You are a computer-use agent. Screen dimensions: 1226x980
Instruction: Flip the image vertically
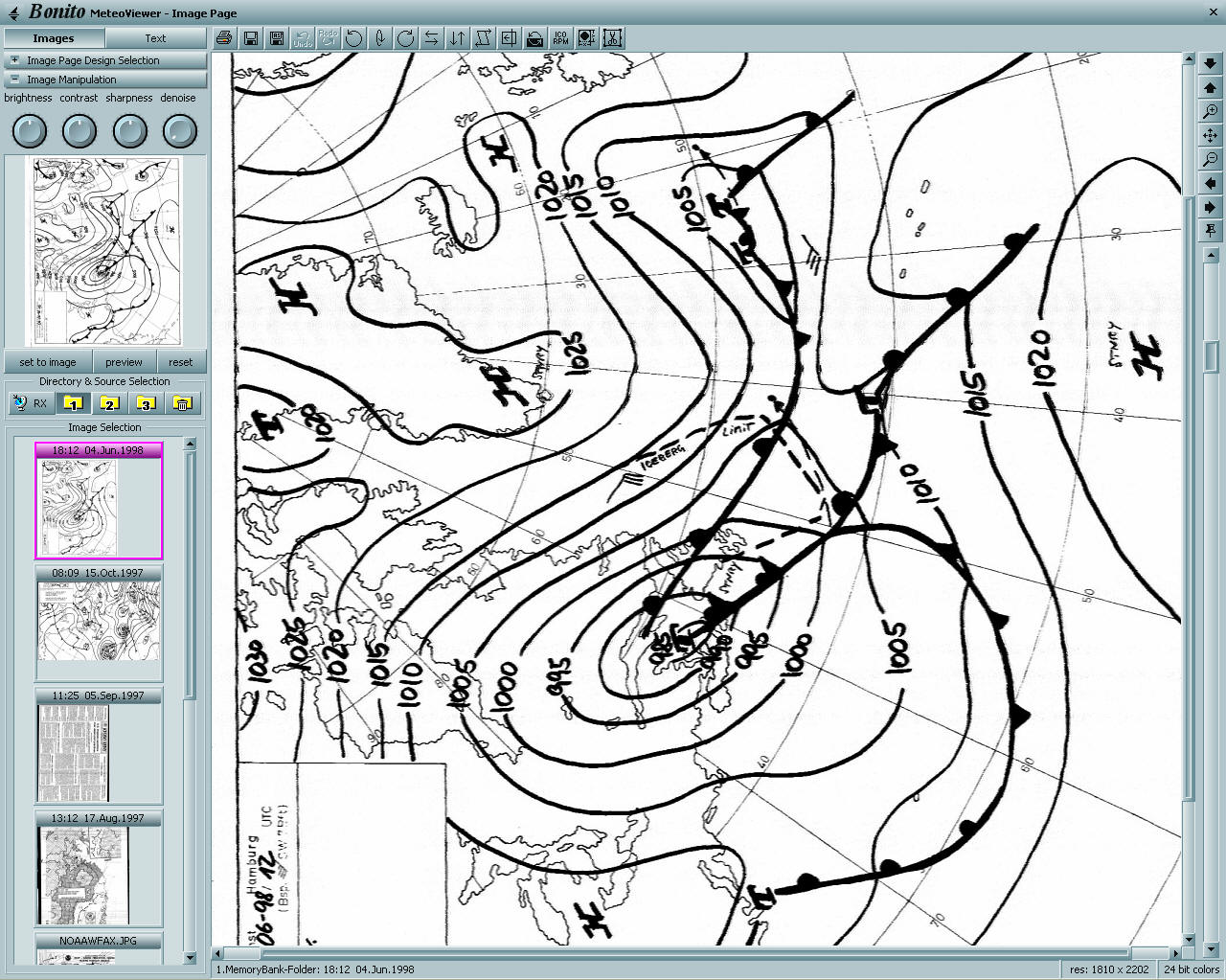click(457, 38)
